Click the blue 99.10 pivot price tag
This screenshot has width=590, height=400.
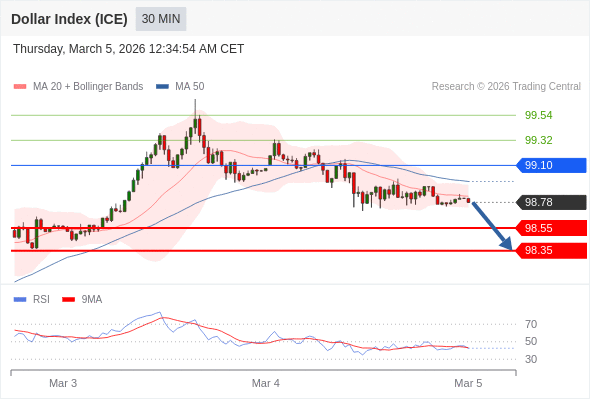[551, 165]
